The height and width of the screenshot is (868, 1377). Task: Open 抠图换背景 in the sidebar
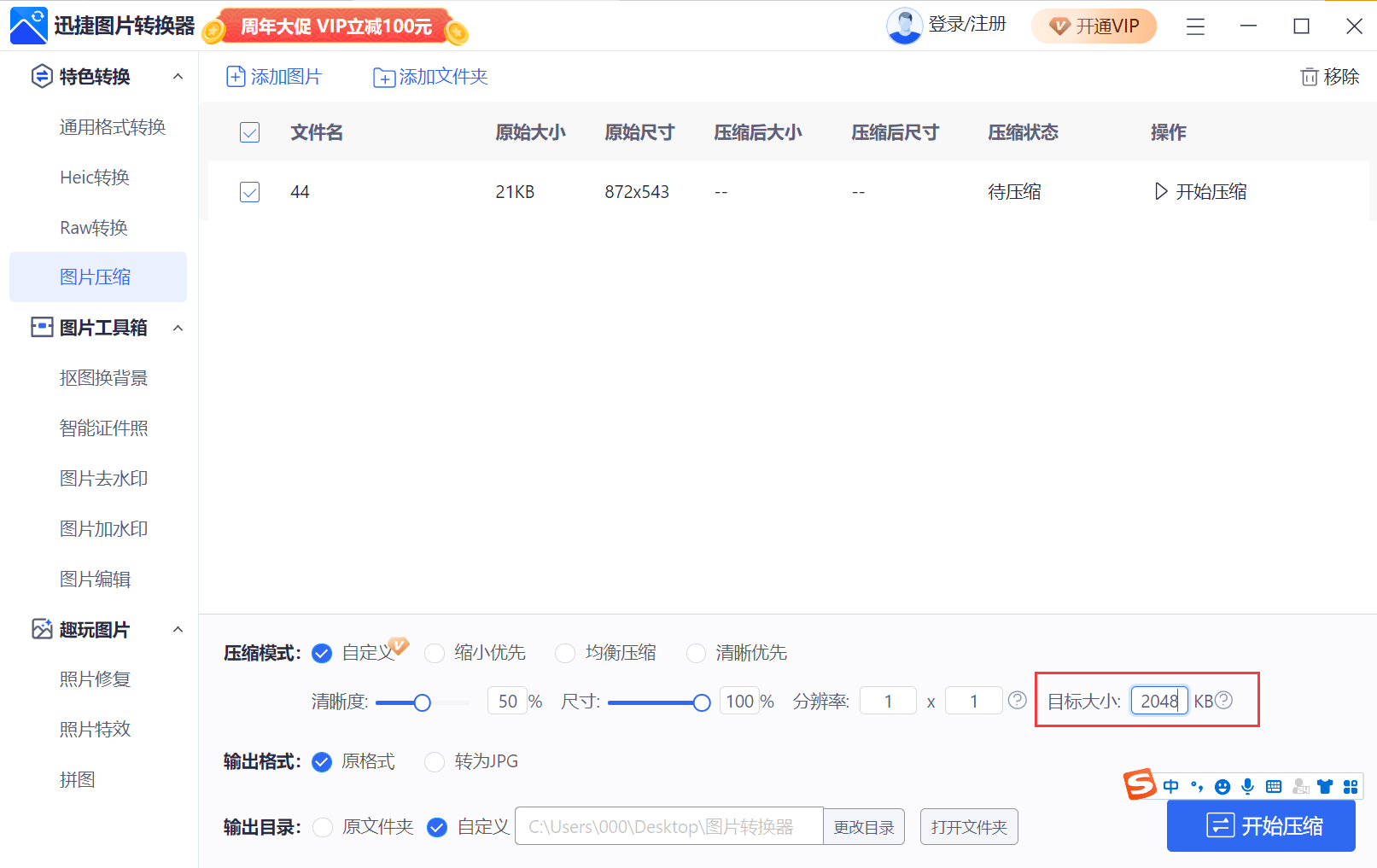pos(103,378)
